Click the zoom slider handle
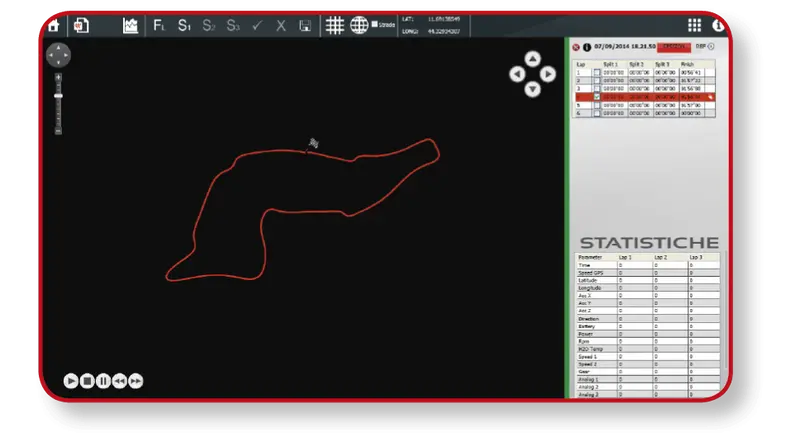Image resolution: width=800 pixels, height=442 pixels. 58,96
